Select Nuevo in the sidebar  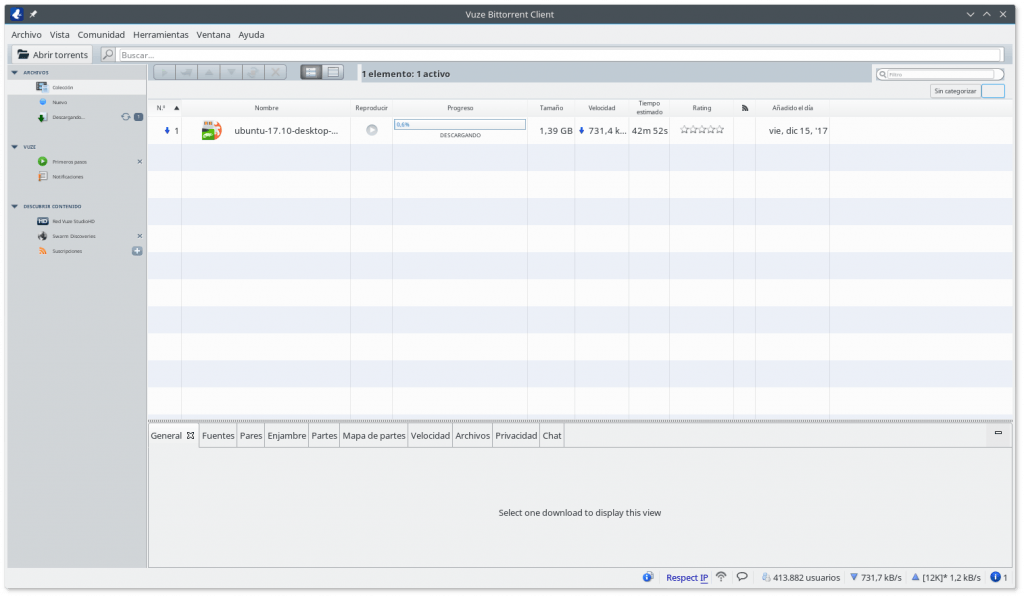pos(59,102)
